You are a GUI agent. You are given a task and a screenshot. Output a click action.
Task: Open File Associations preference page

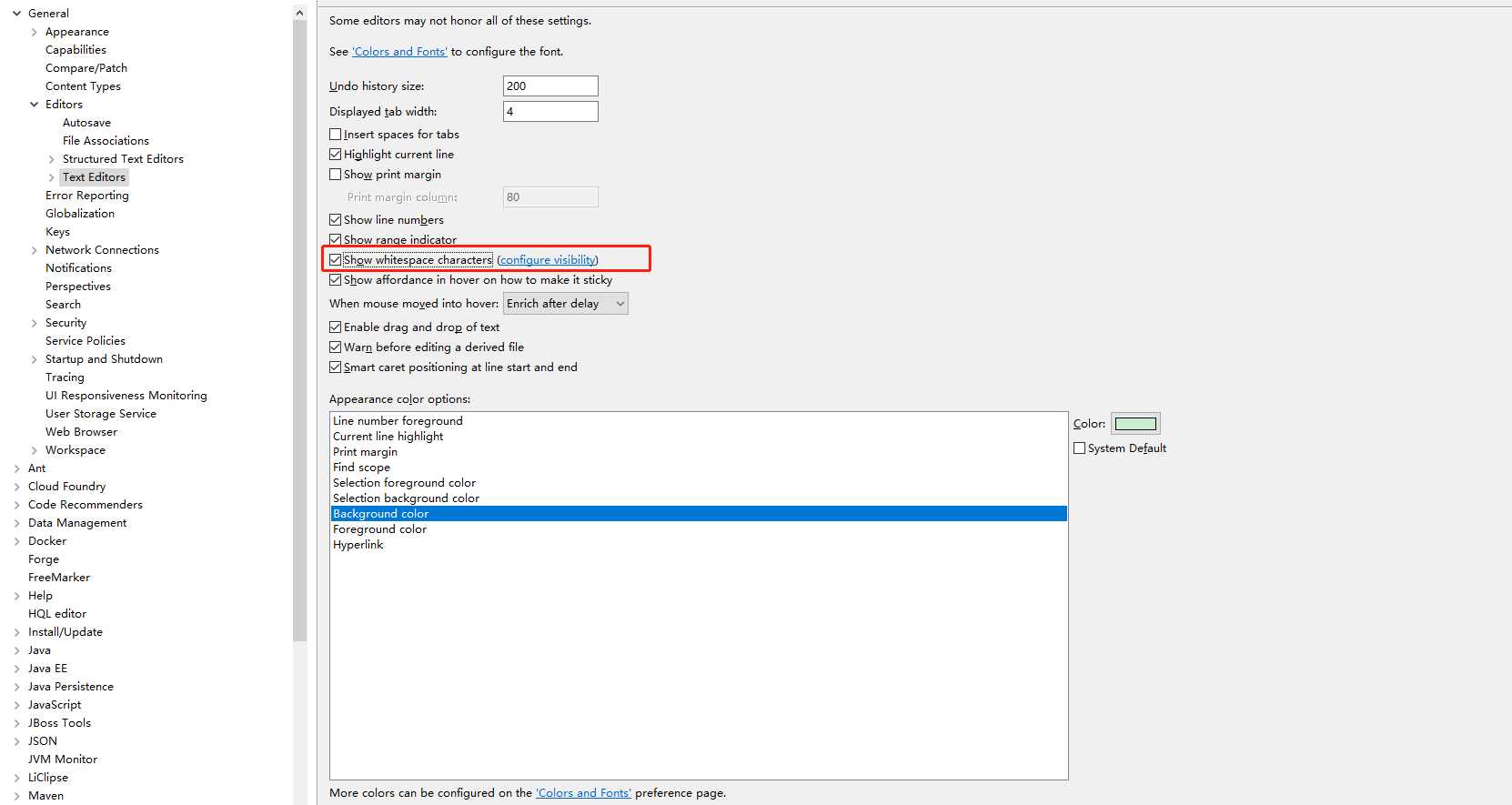pyautogui.click(x=106, y=141)
